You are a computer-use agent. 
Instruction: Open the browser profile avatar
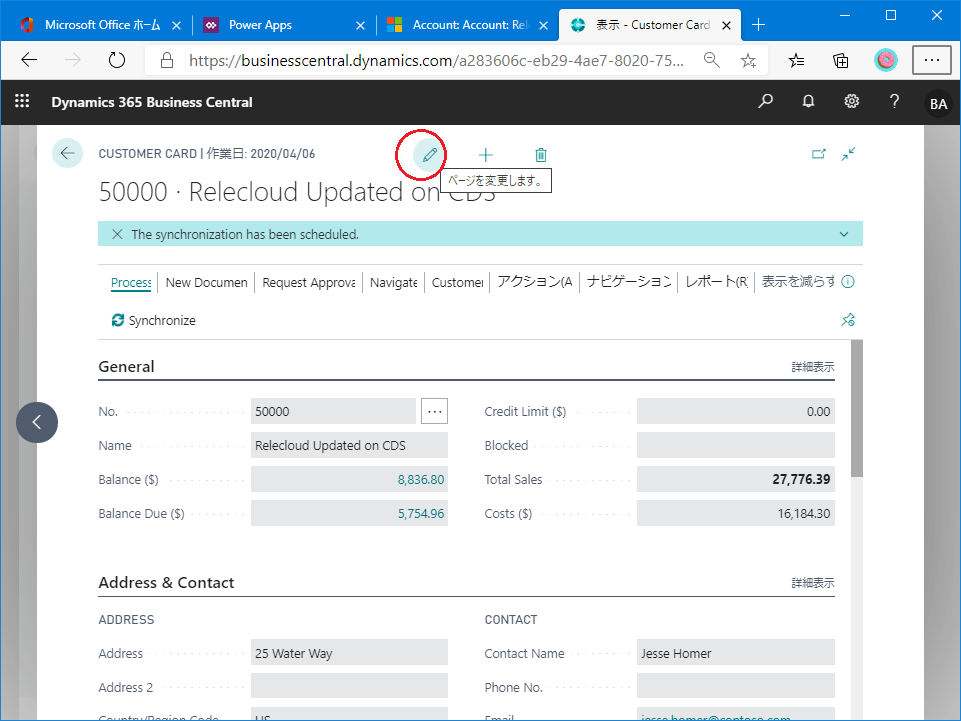coord(886,60)
